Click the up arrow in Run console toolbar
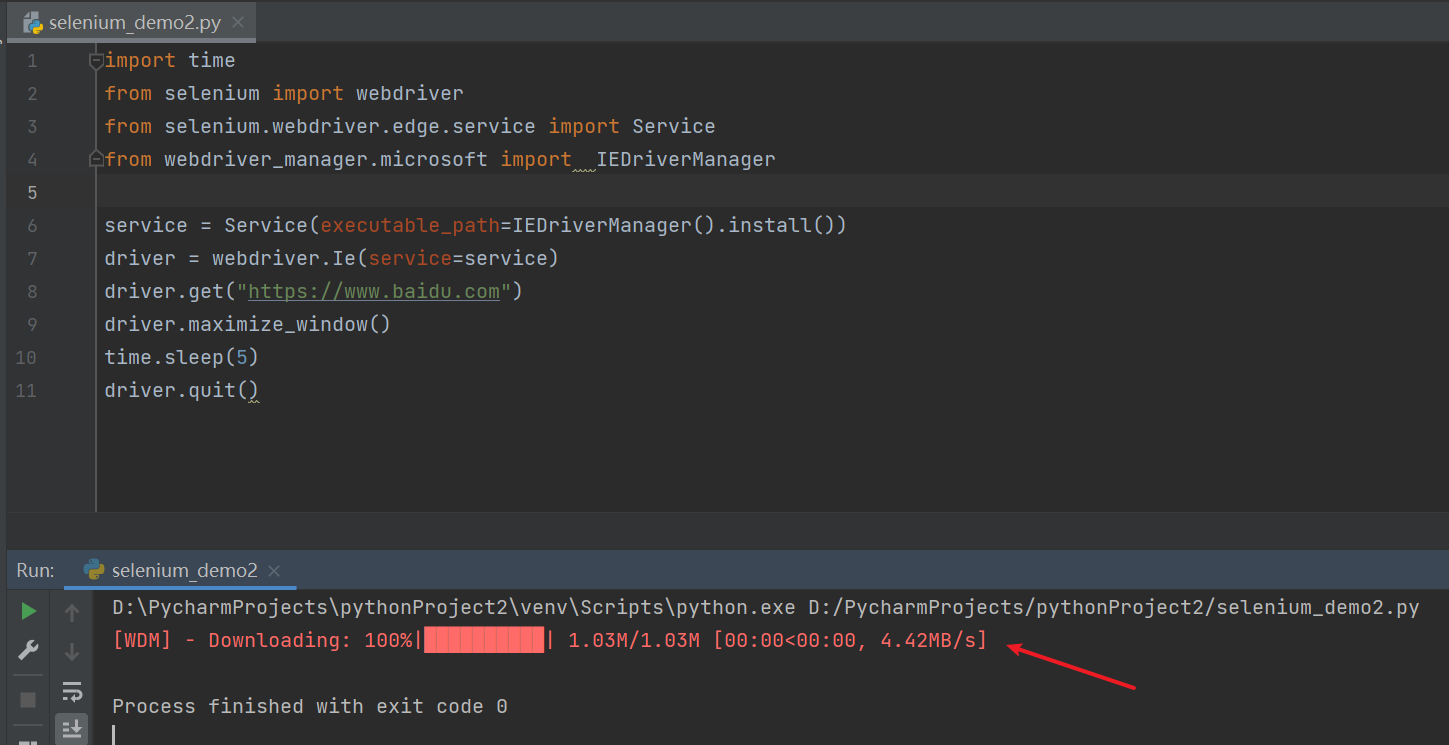Image resolution: width=1449 pixels, height=745 pixels. tap(72, 613)
